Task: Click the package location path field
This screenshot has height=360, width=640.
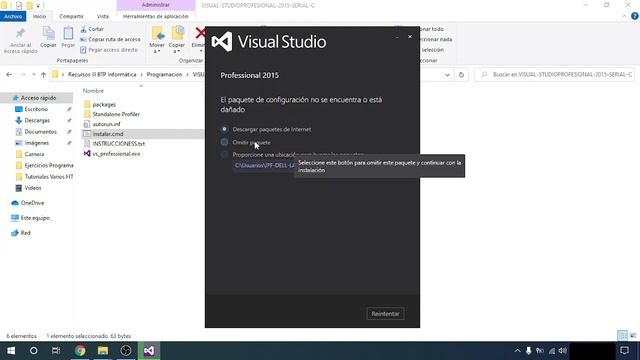Action: [x=264, y=165]
